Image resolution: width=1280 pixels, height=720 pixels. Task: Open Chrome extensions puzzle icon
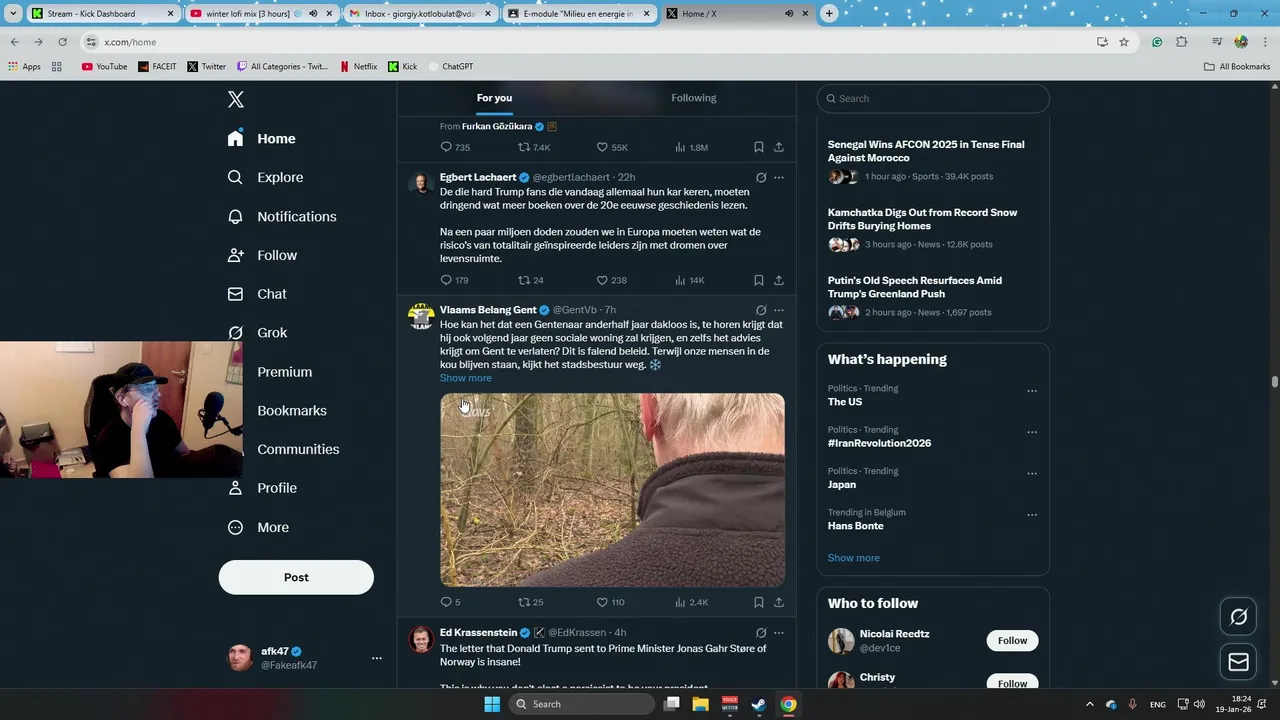coord(1182,42)
